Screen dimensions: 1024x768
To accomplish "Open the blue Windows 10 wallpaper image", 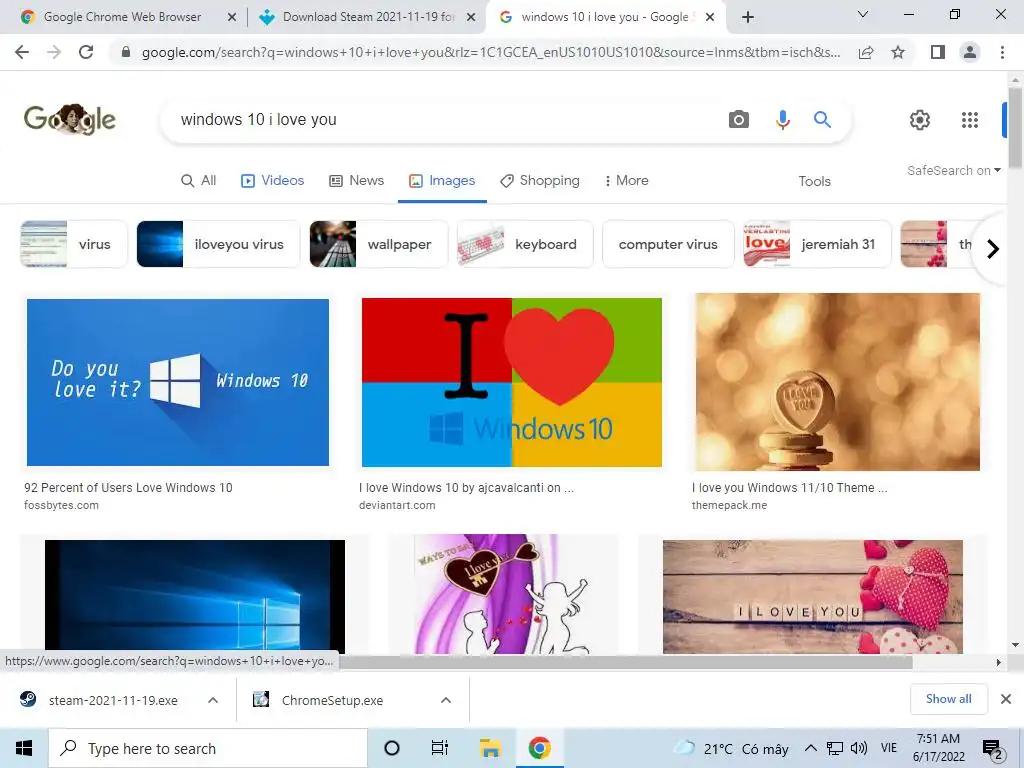I will coord(195,596).
